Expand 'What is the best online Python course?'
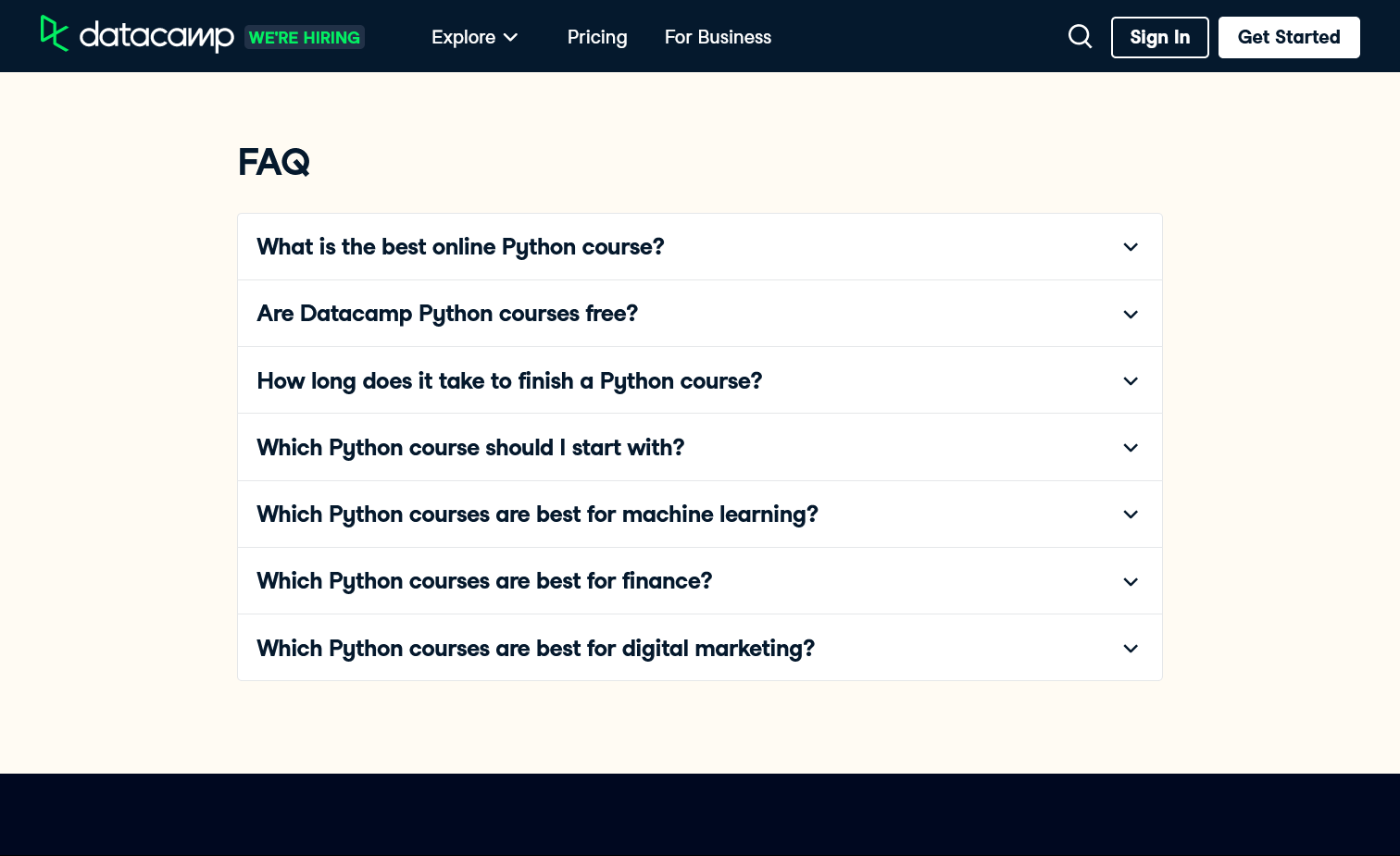 [460, 247]
